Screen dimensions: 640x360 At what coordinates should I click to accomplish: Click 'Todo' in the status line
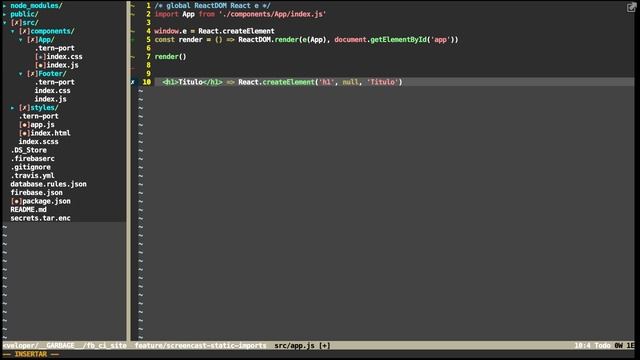click(x=602, y=346)
